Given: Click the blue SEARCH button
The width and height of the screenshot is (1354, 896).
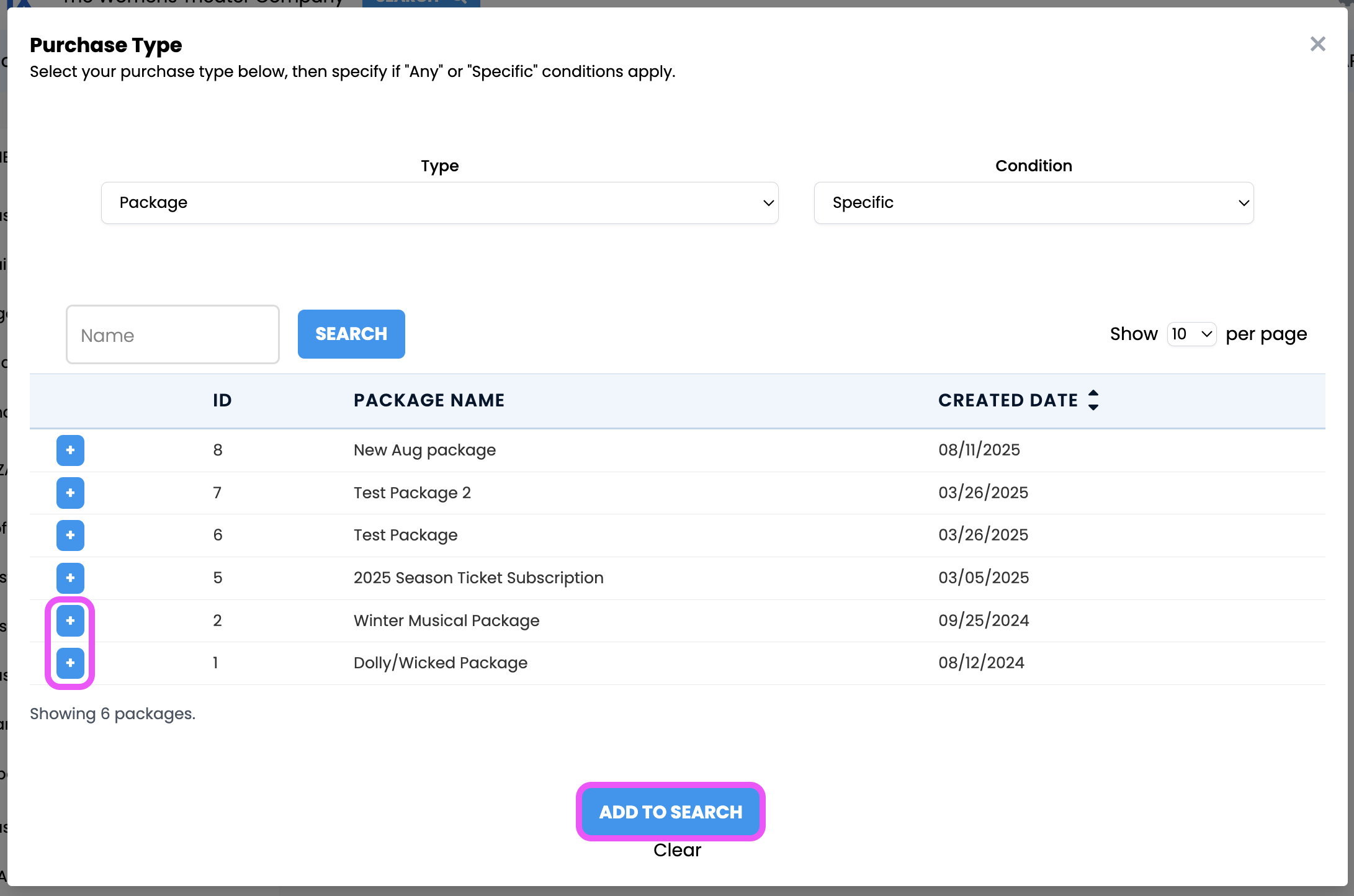Looking at the screenshot, I should point(351,334).
